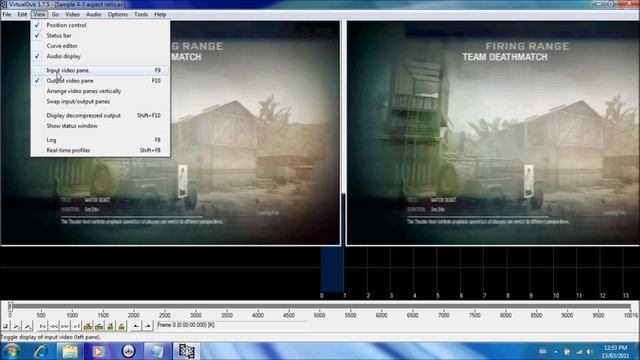Click the volume speaker tray icon
The image size is (640, 360).
point(589,351)
